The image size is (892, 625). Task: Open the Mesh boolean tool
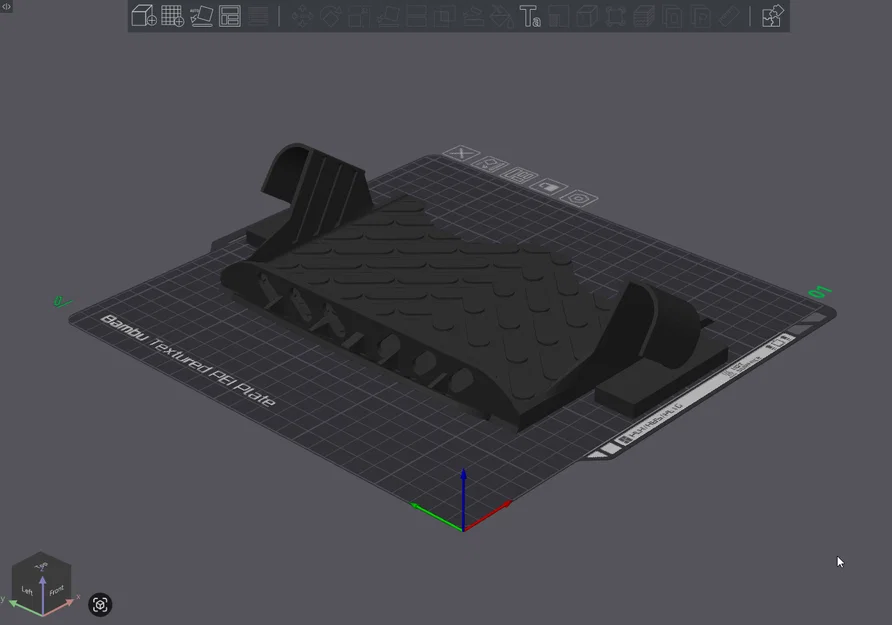tap(444, 16)
